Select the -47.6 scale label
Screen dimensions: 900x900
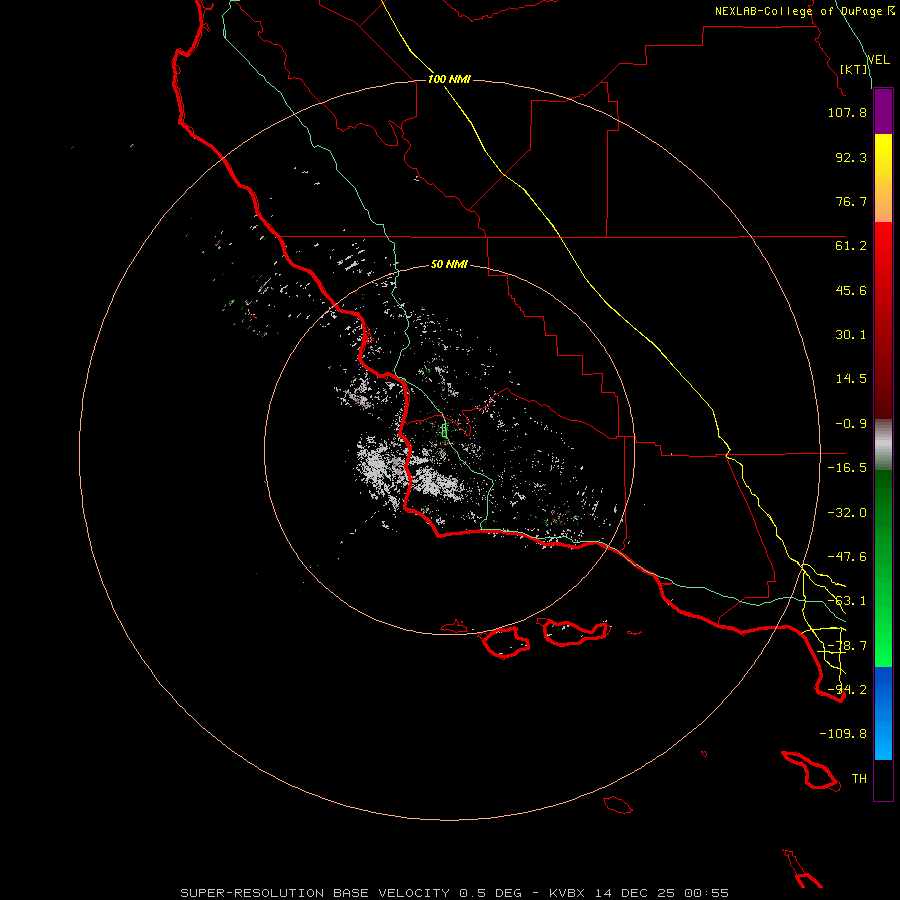tap(847, 557)
